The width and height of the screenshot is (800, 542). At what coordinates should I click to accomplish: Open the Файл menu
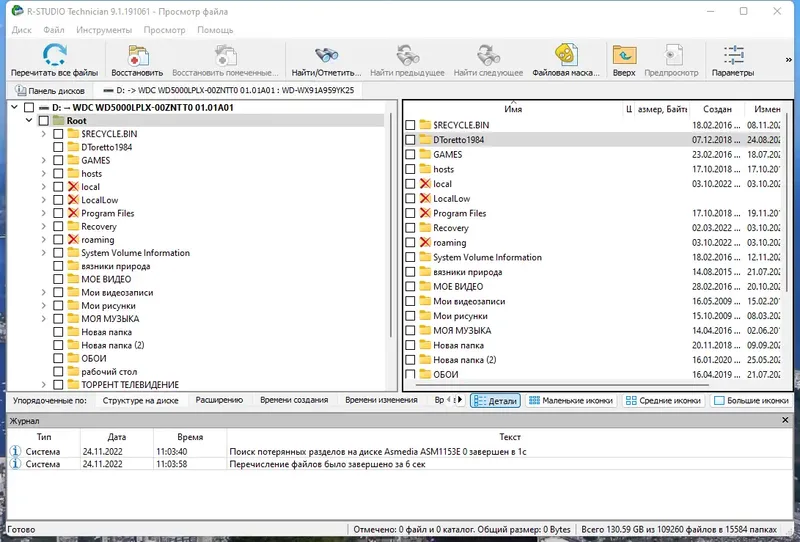54,30
